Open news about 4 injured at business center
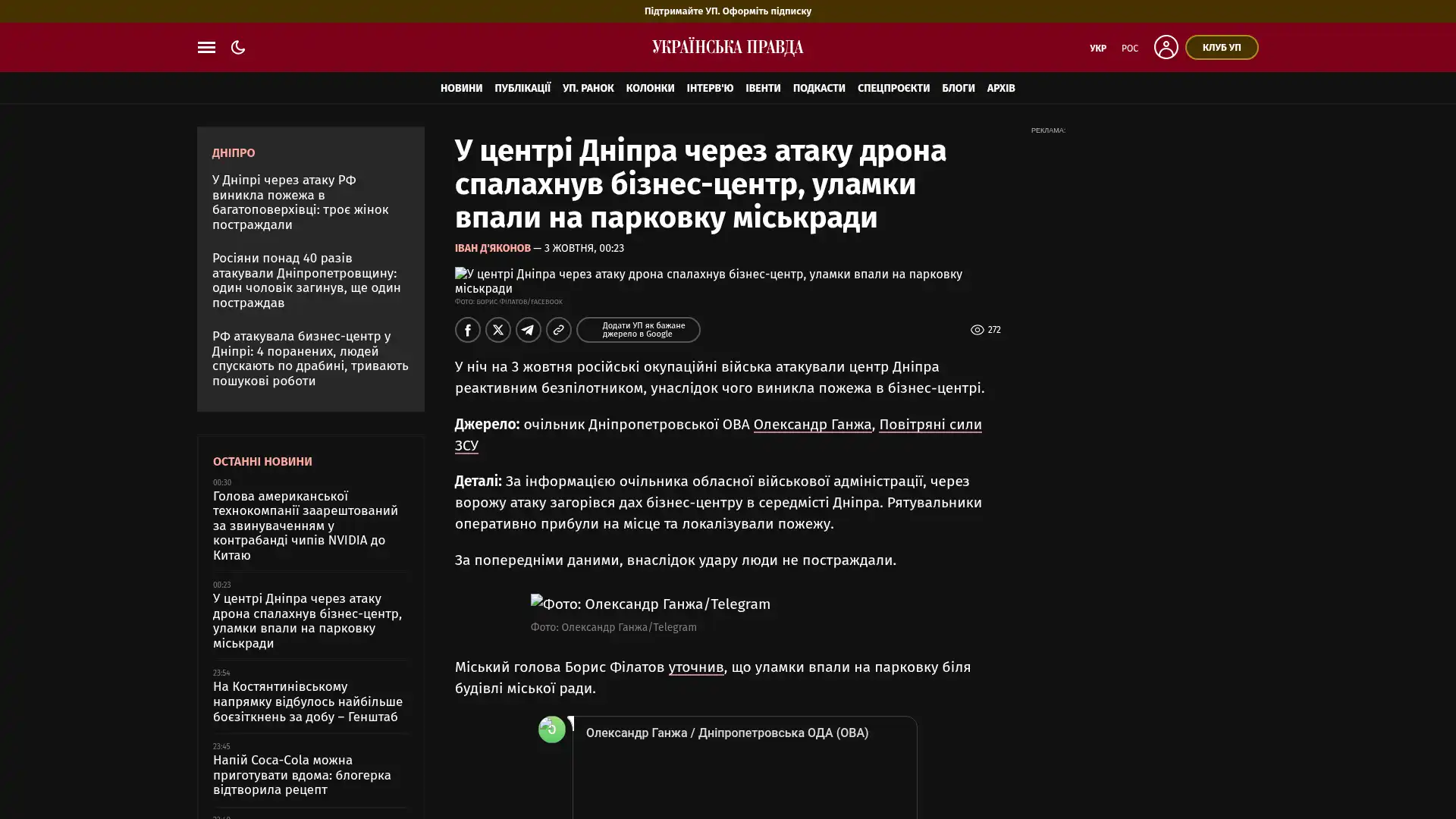The height and width of the screenshot is (819, 1456). point(310,359)
